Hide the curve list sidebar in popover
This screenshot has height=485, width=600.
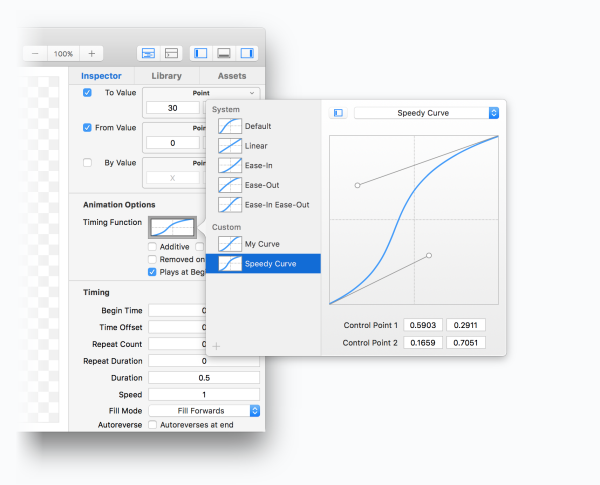tap(337, 113)
